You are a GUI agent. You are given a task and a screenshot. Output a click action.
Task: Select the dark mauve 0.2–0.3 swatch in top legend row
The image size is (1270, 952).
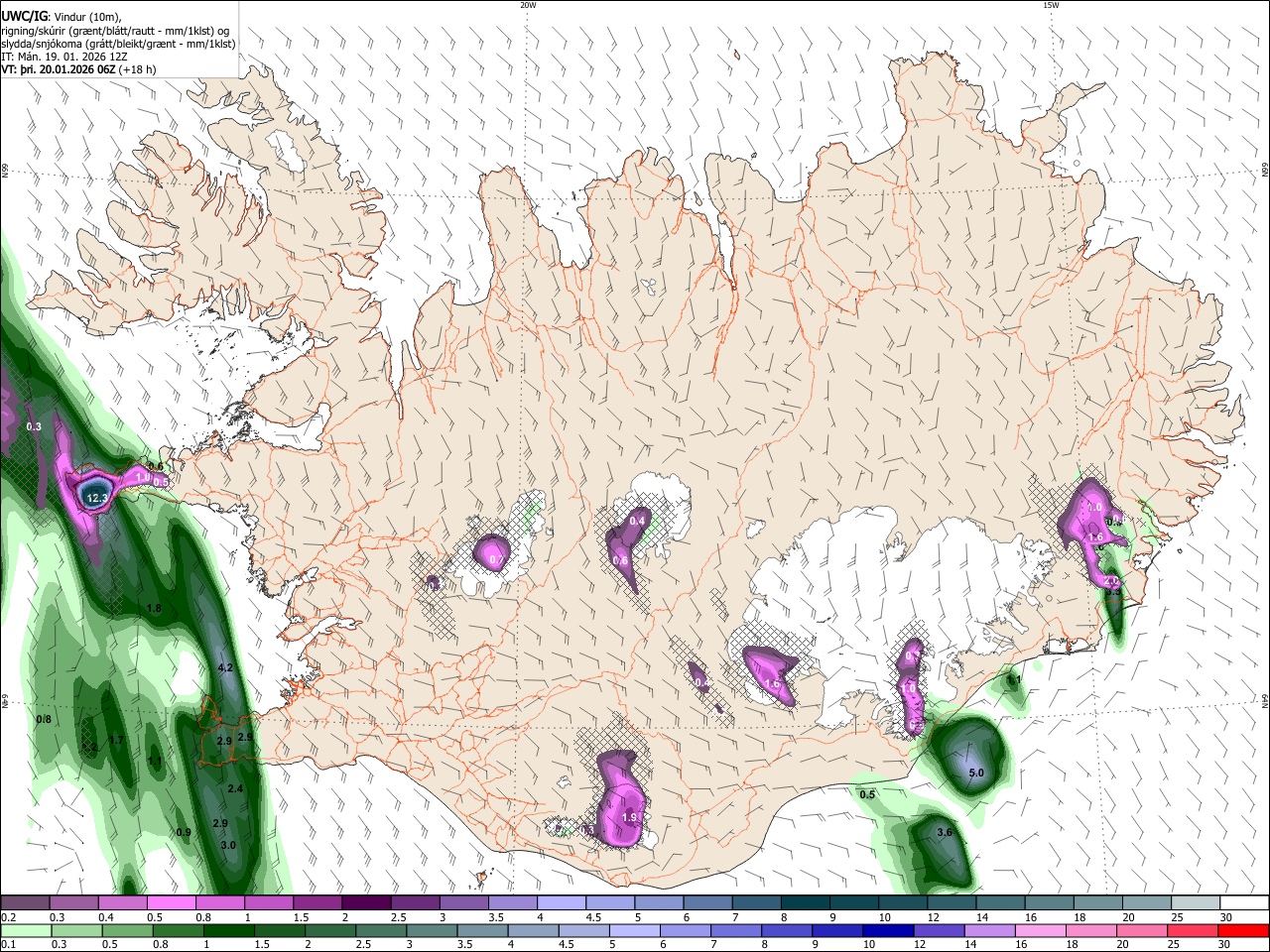tap(25, 902)
